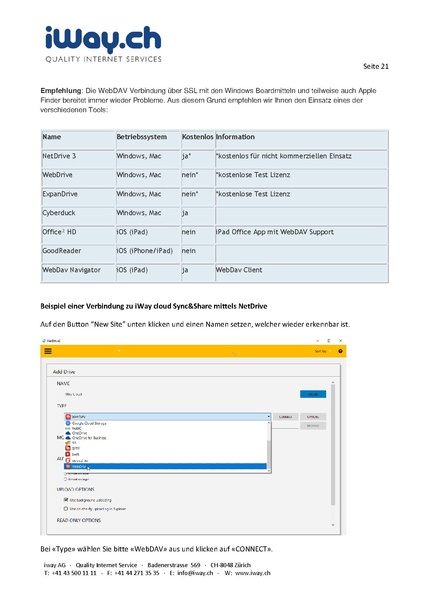This screenshot has height=600, width=424.
Task: Open the Sort by dropdown
Action: (321, 351)
